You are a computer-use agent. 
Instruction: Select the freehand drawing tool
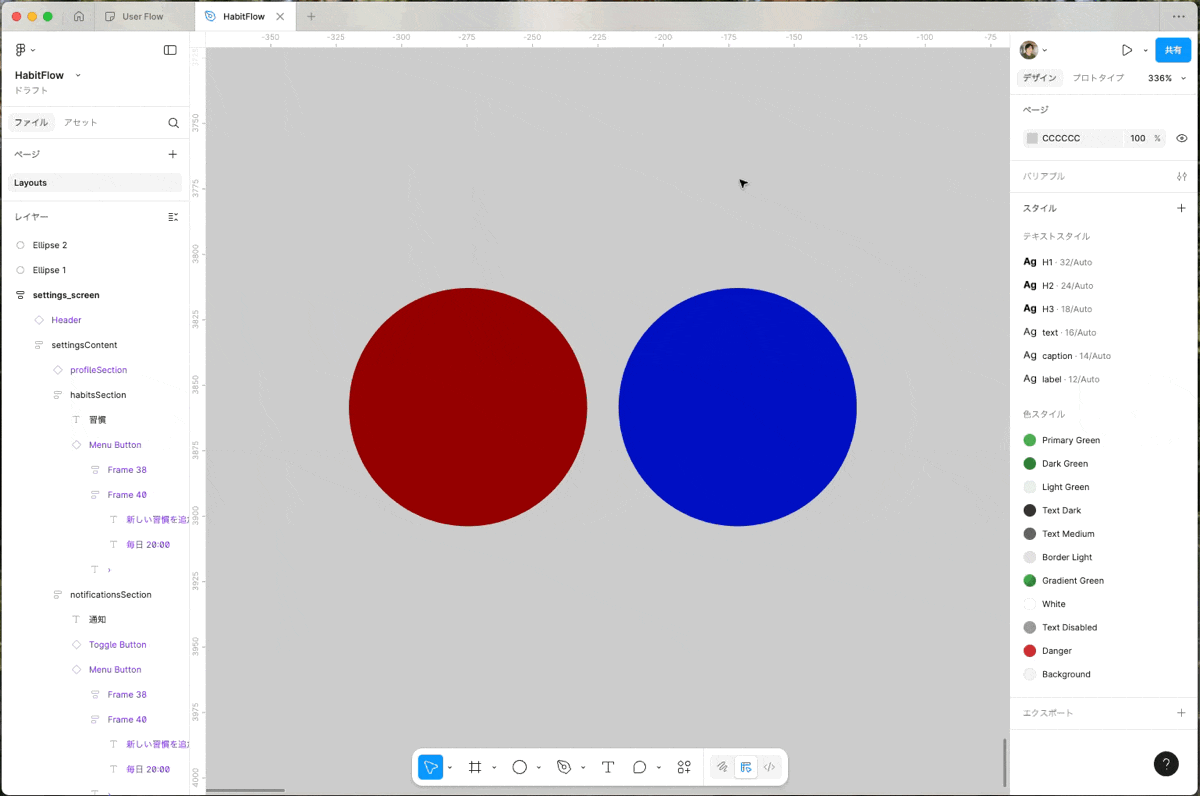point(722,767)
